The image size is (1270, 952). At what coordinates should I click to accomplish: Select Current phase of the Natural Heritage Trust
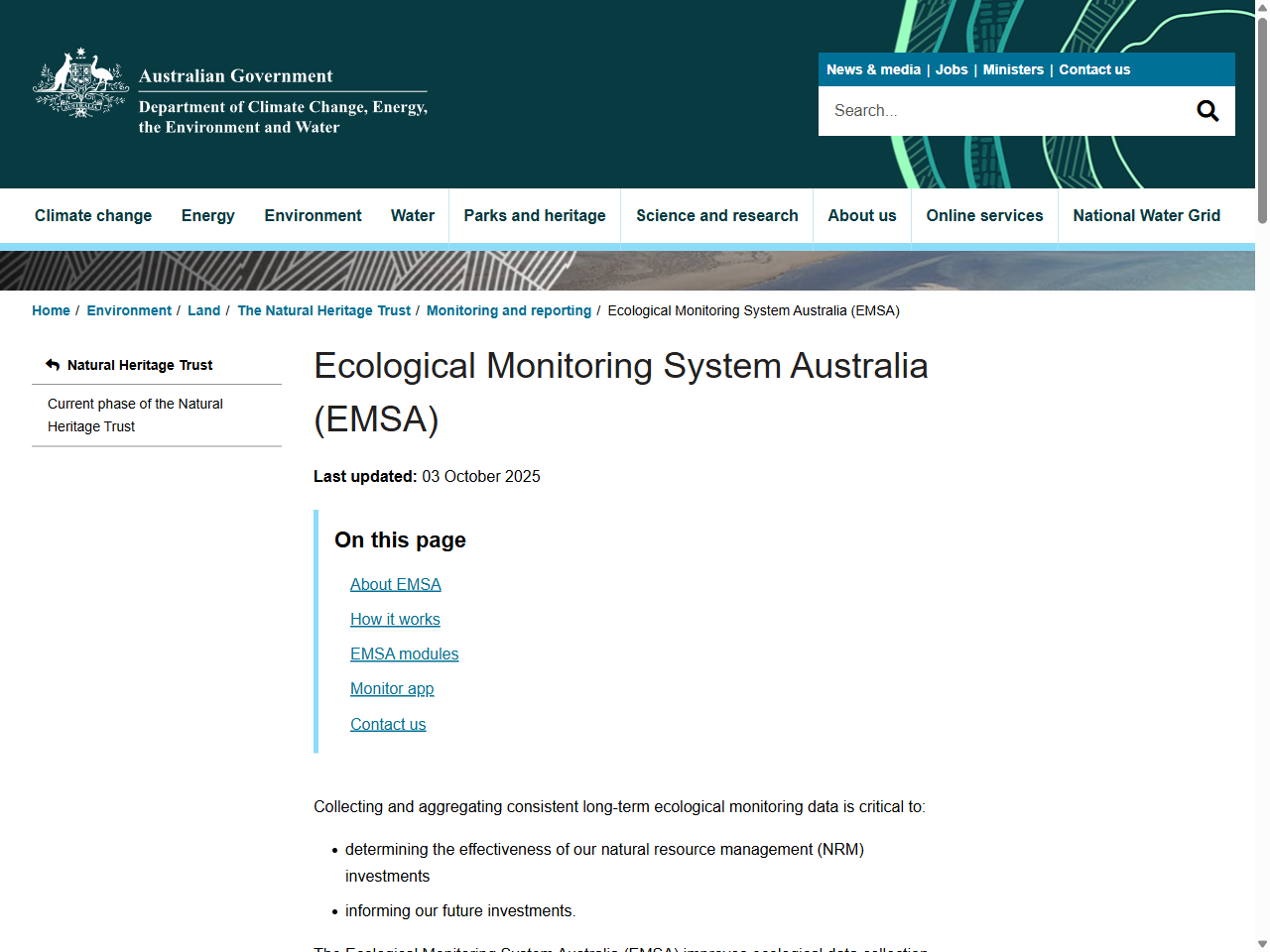coord(135,415)
